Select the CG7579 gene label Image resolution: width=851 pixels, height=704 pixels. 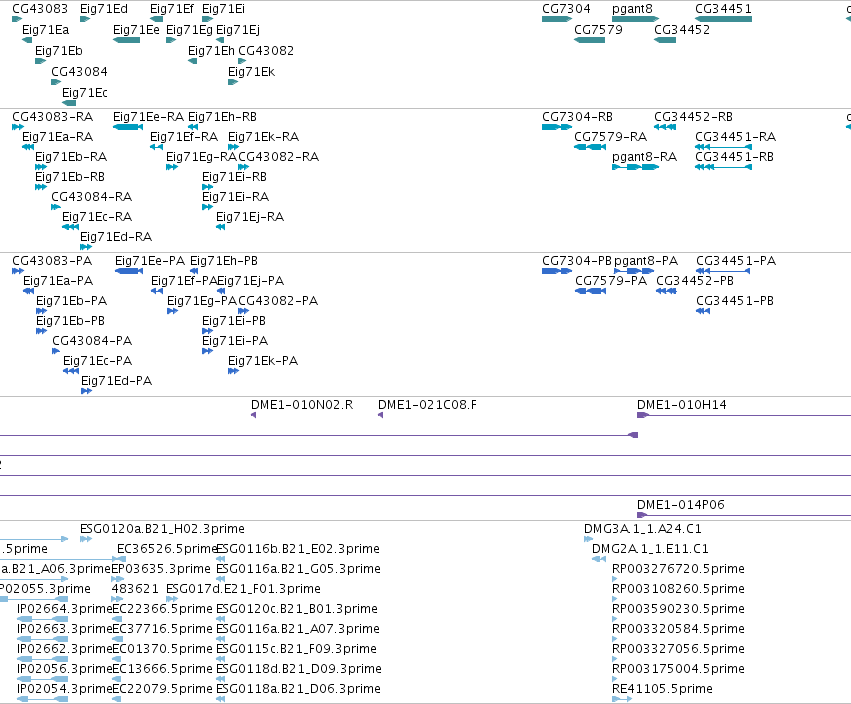pos(598,30)
